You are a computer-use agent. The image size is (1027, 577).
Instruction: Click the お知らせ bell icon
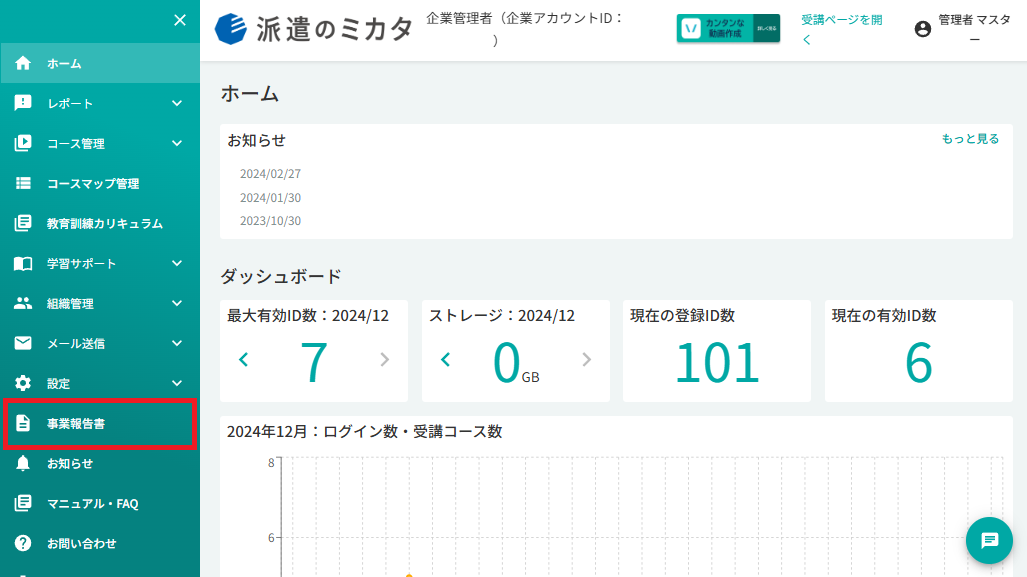pyautogui.click(x=23, y=463)
